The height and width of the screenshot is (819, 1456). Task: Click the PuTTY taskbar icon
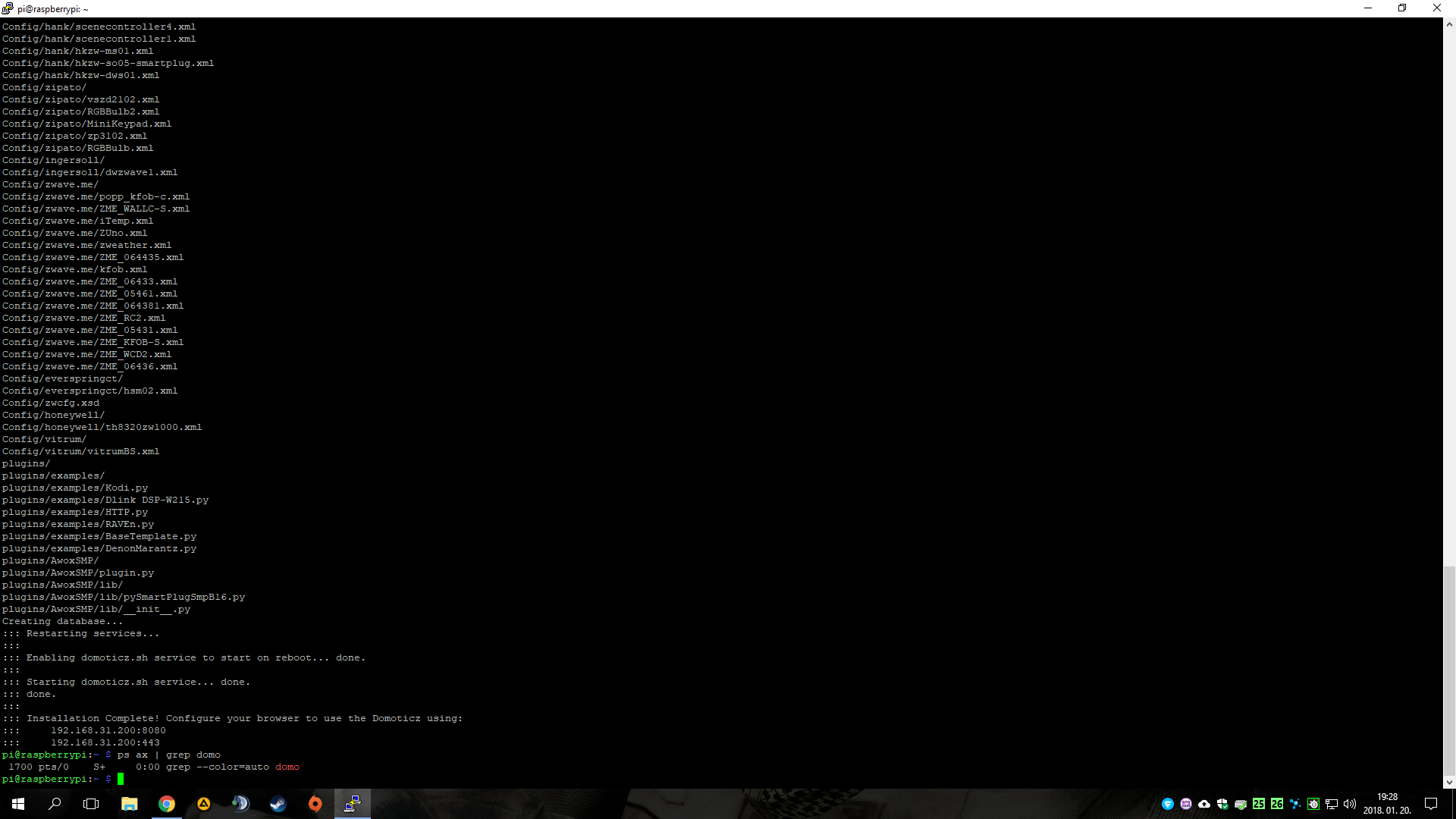pos(353,804)
